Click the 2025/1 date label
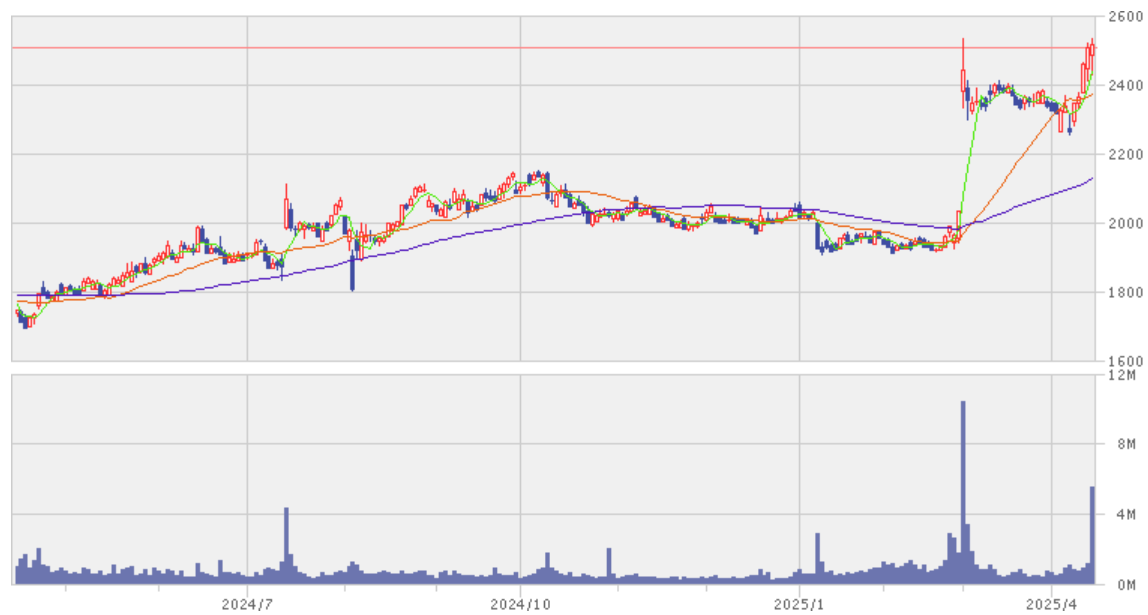Viewport: 1148px width, 615px height. click(x=800, y=605)
